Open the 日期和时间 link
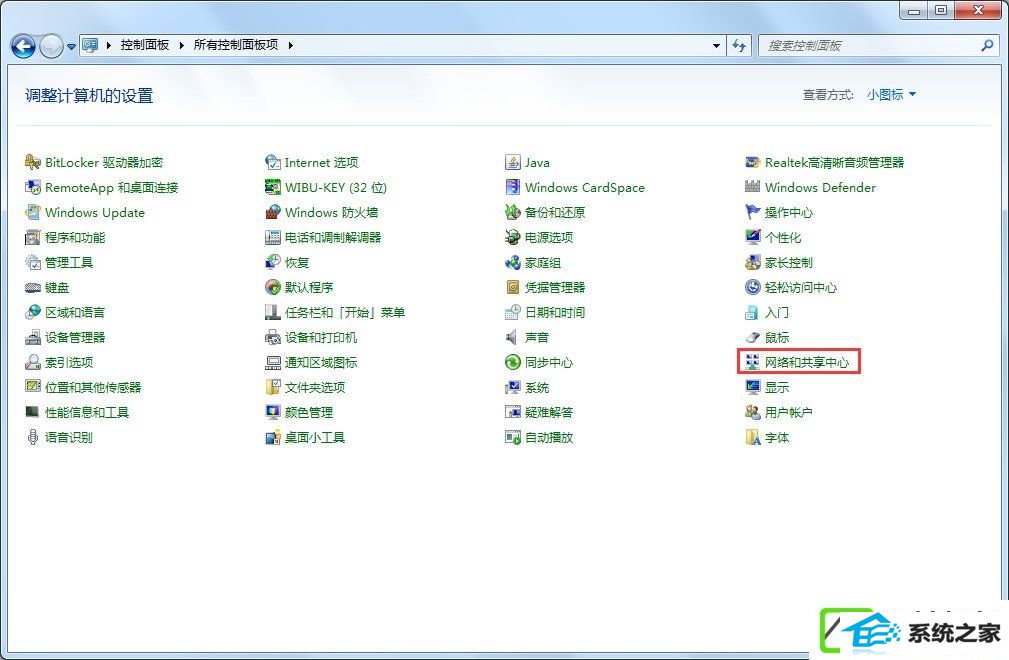Viewport: 1009px width, 660px height. [x=555, y=313]
